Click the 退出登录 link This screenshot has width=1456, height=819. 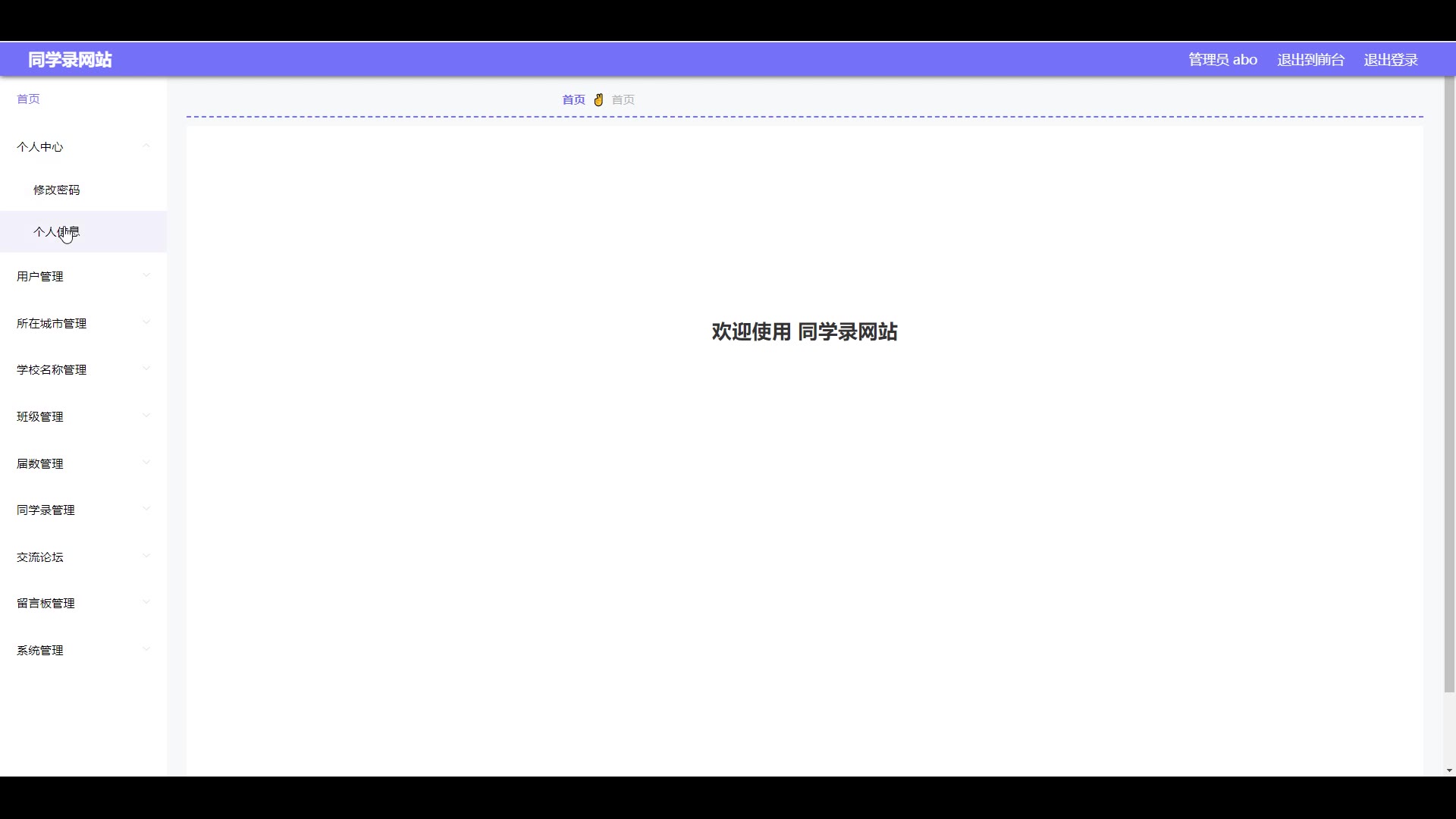(x=1390, y=60)
